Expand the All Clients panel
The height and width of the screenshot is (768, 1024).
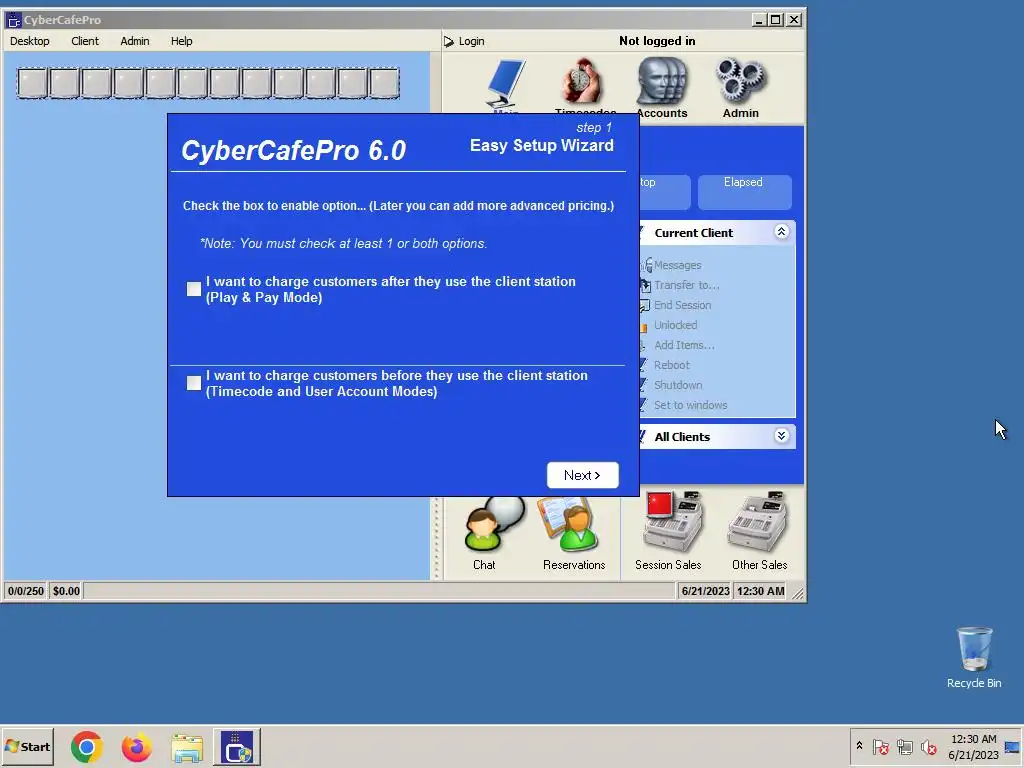(x=781, y=436)
